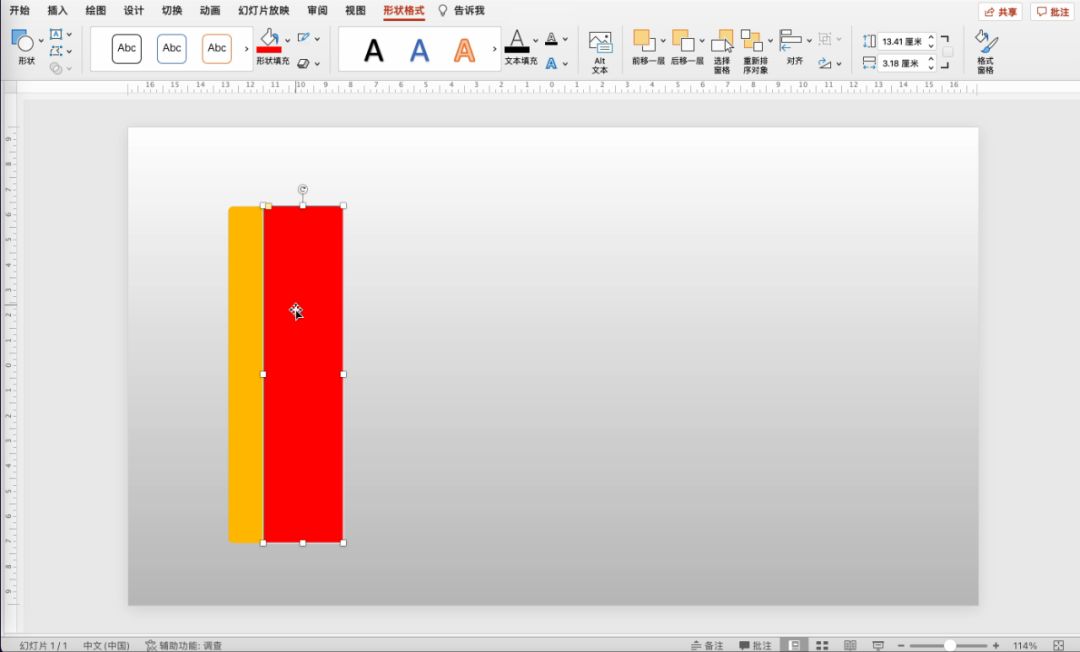This screenshot has width=1080, height=652.
Task: Click the zoom out minus button
Action: pyautogui.click(x=901, y=645)
